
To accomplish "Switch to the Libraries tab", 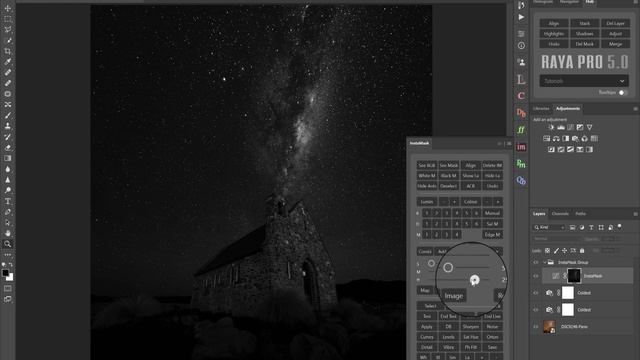I will pyautogui.click(x=541, y=109).
